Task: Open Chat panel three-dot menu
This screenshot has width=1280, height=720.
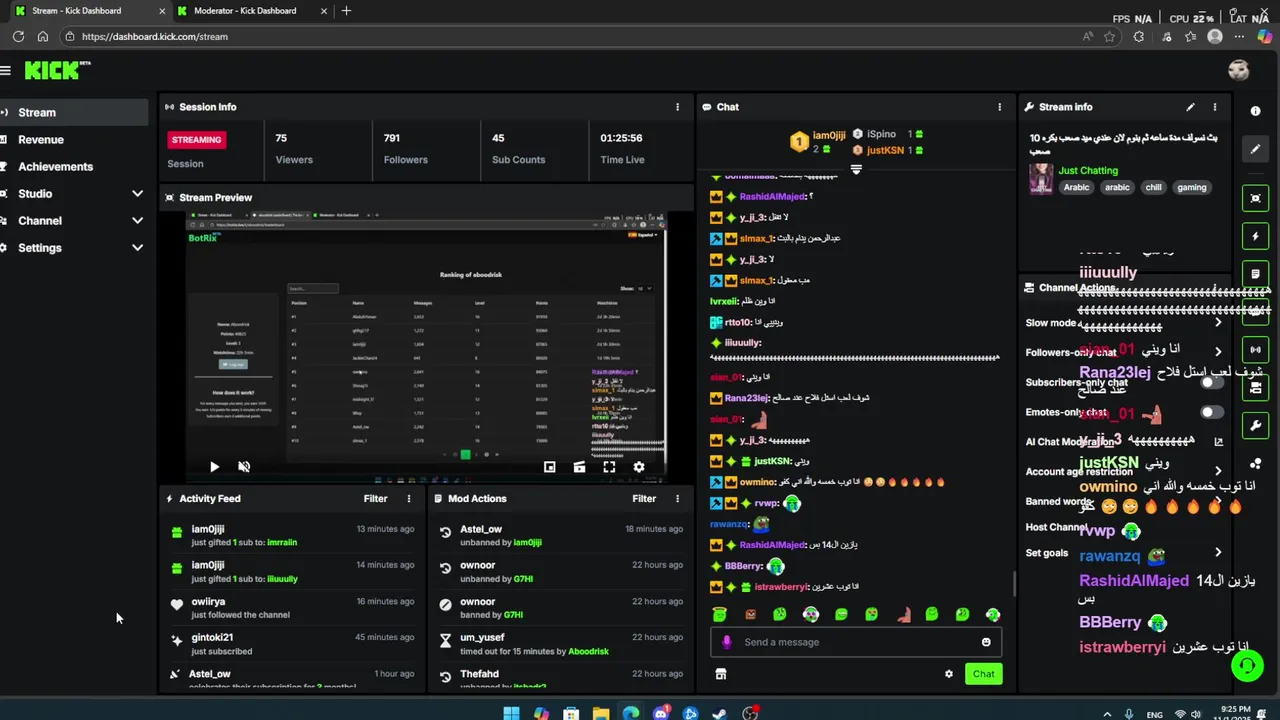Action: coord(999,107)
